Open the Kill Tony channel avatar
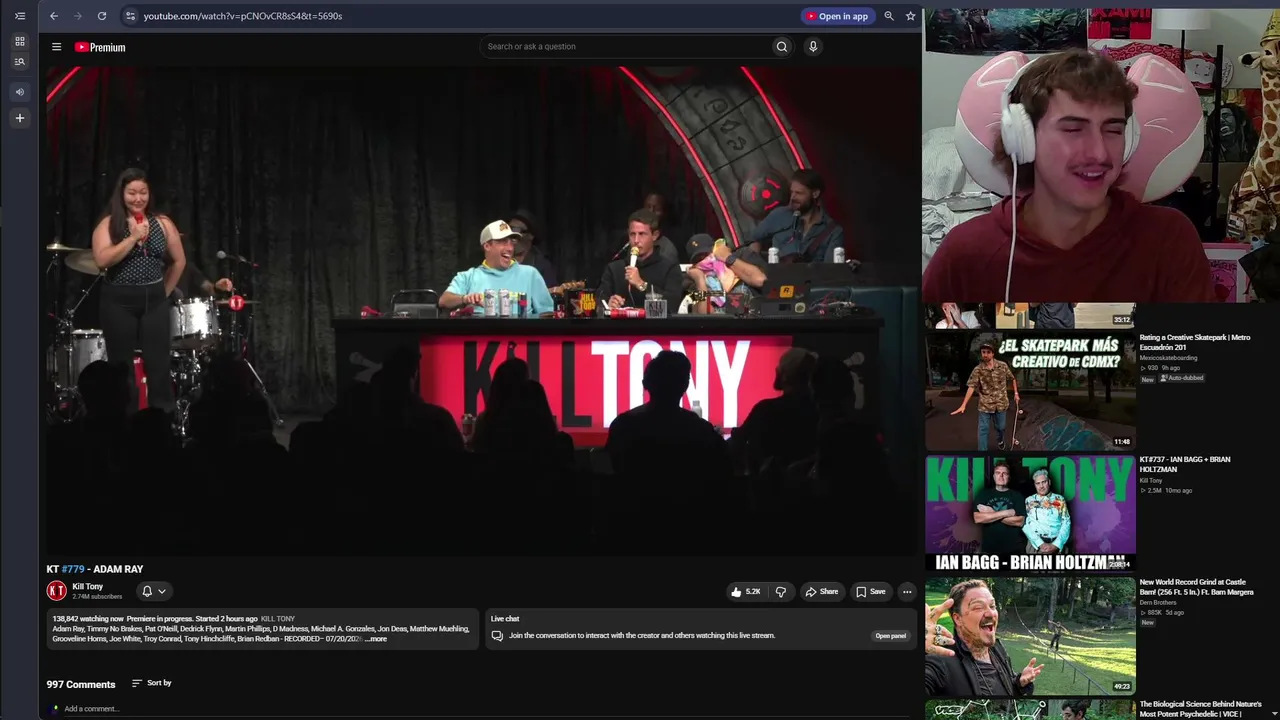The height and width of the screenshot is (720, 1280). pos(57,591)
